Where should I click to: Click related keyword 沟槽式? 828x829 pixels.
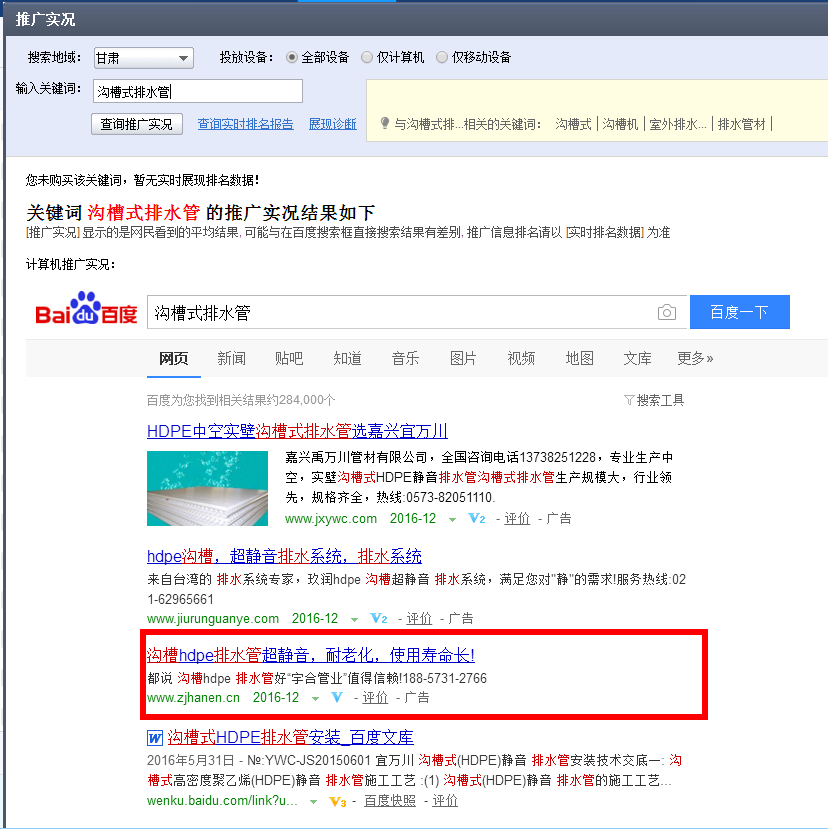pos(573,124)
